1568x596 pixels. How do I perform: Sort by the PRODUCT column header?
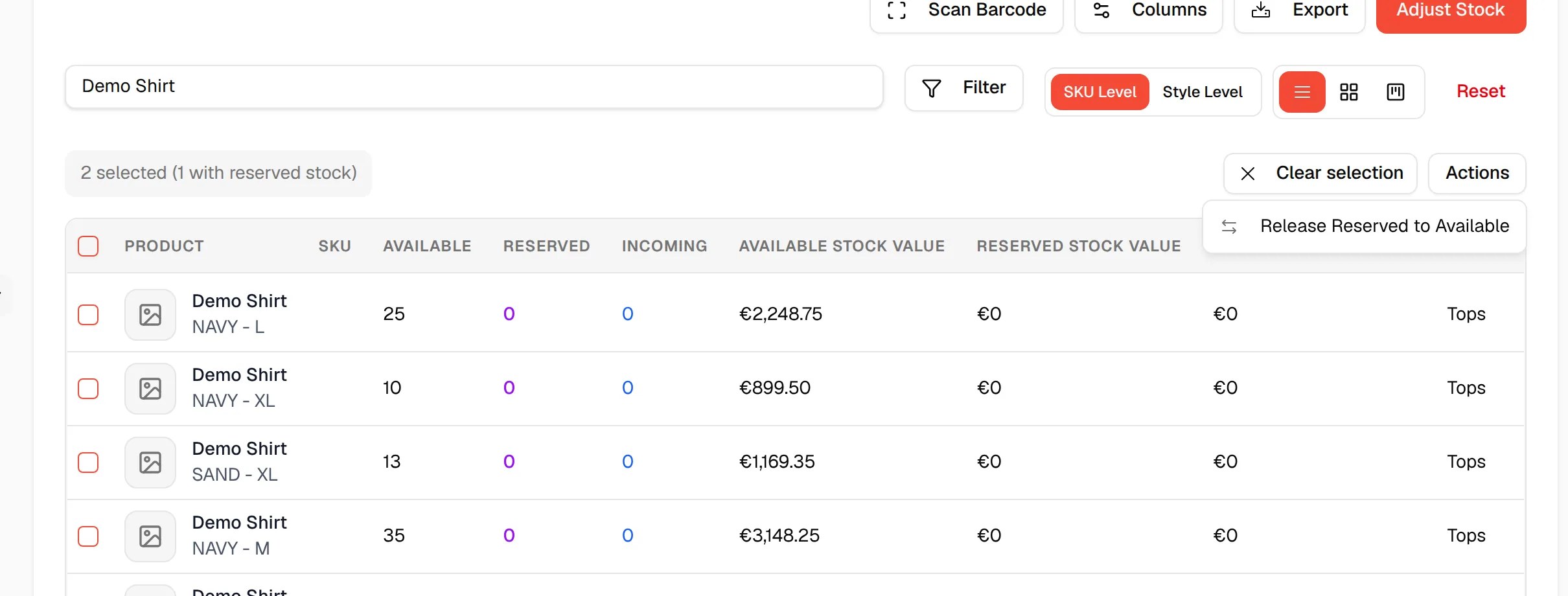click(x=164, y=246)
